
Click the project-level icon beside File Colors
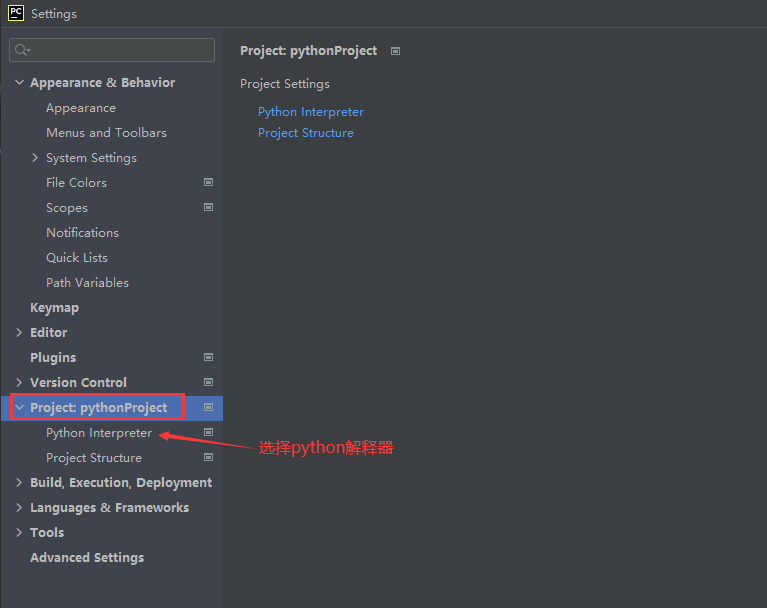point(208,182)
